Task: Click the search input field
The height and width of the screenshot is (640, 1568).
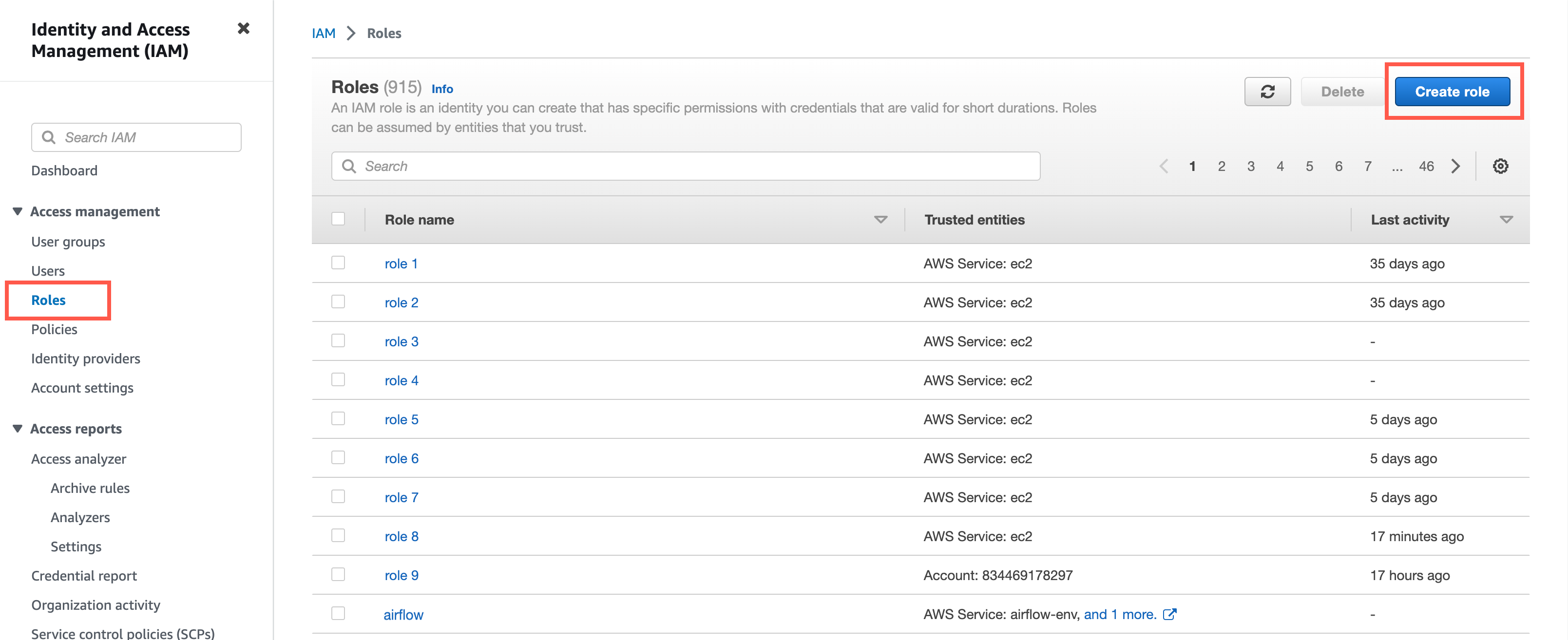Action: [x=686, y=165]
